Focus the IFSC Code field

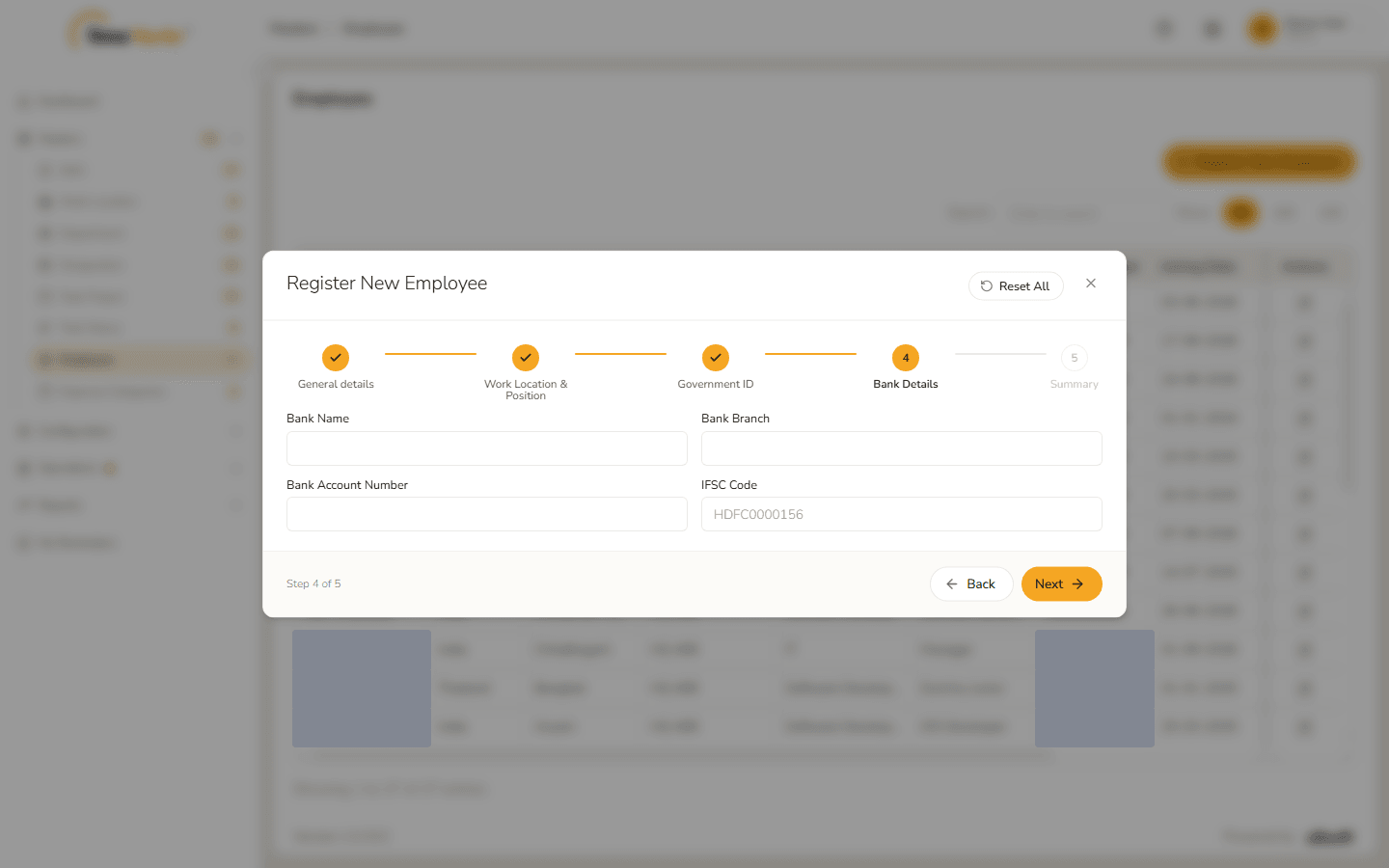(902, 514)
